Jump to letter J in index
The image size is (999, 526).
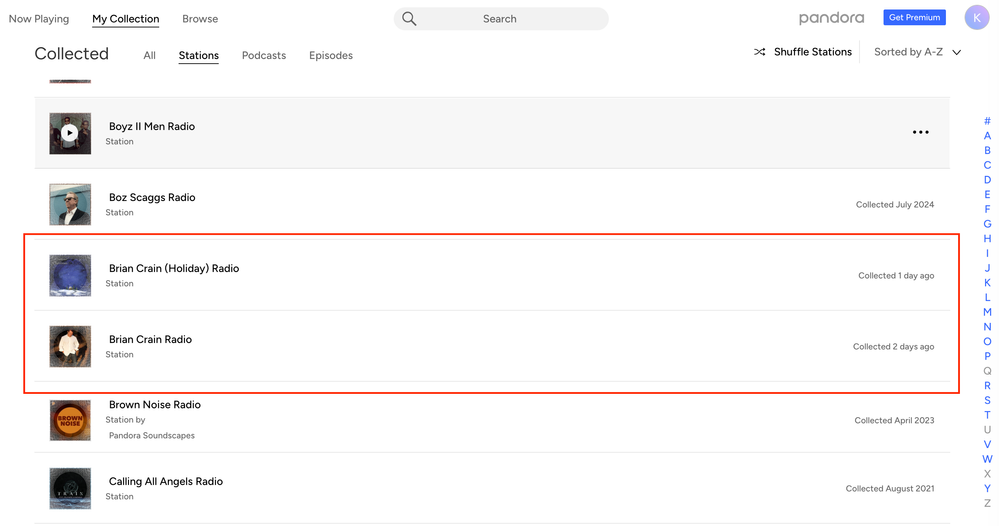(x=987, y=268)
